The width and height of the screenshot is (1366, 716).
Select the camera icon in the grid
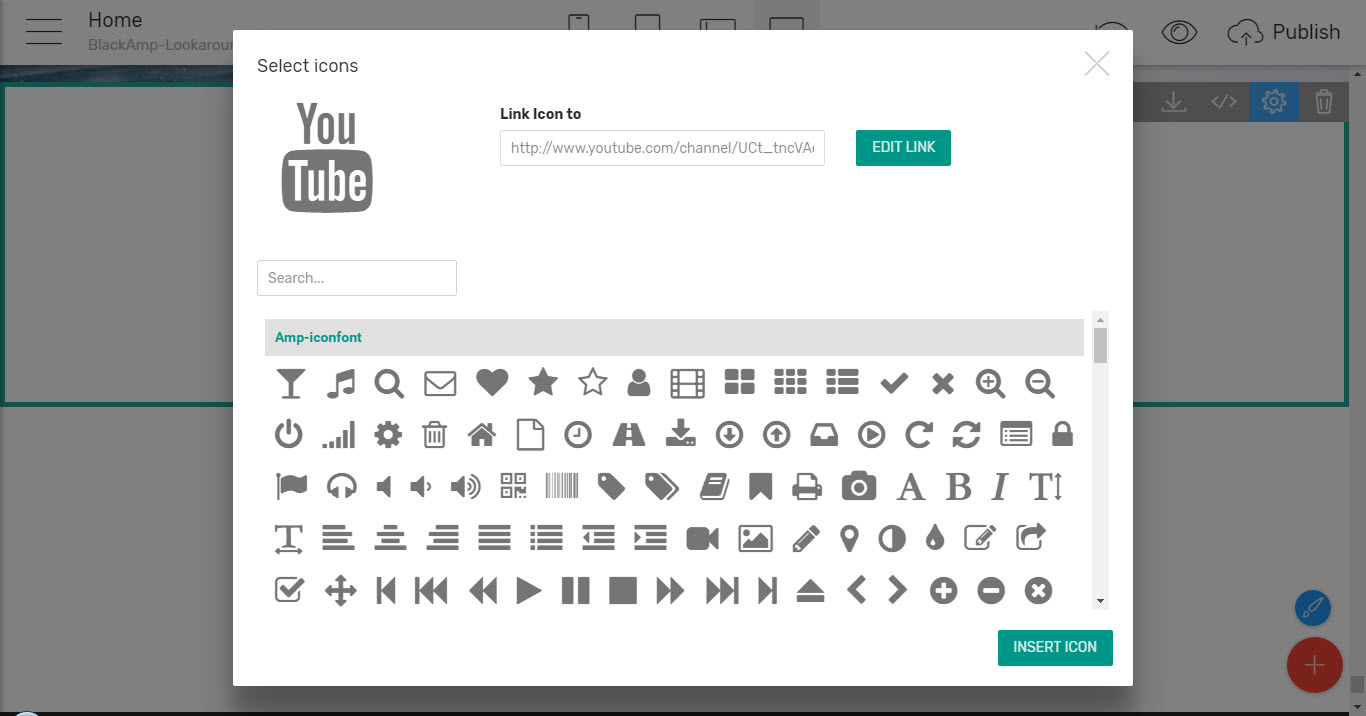pyautogui.click(x=858, y=487)
